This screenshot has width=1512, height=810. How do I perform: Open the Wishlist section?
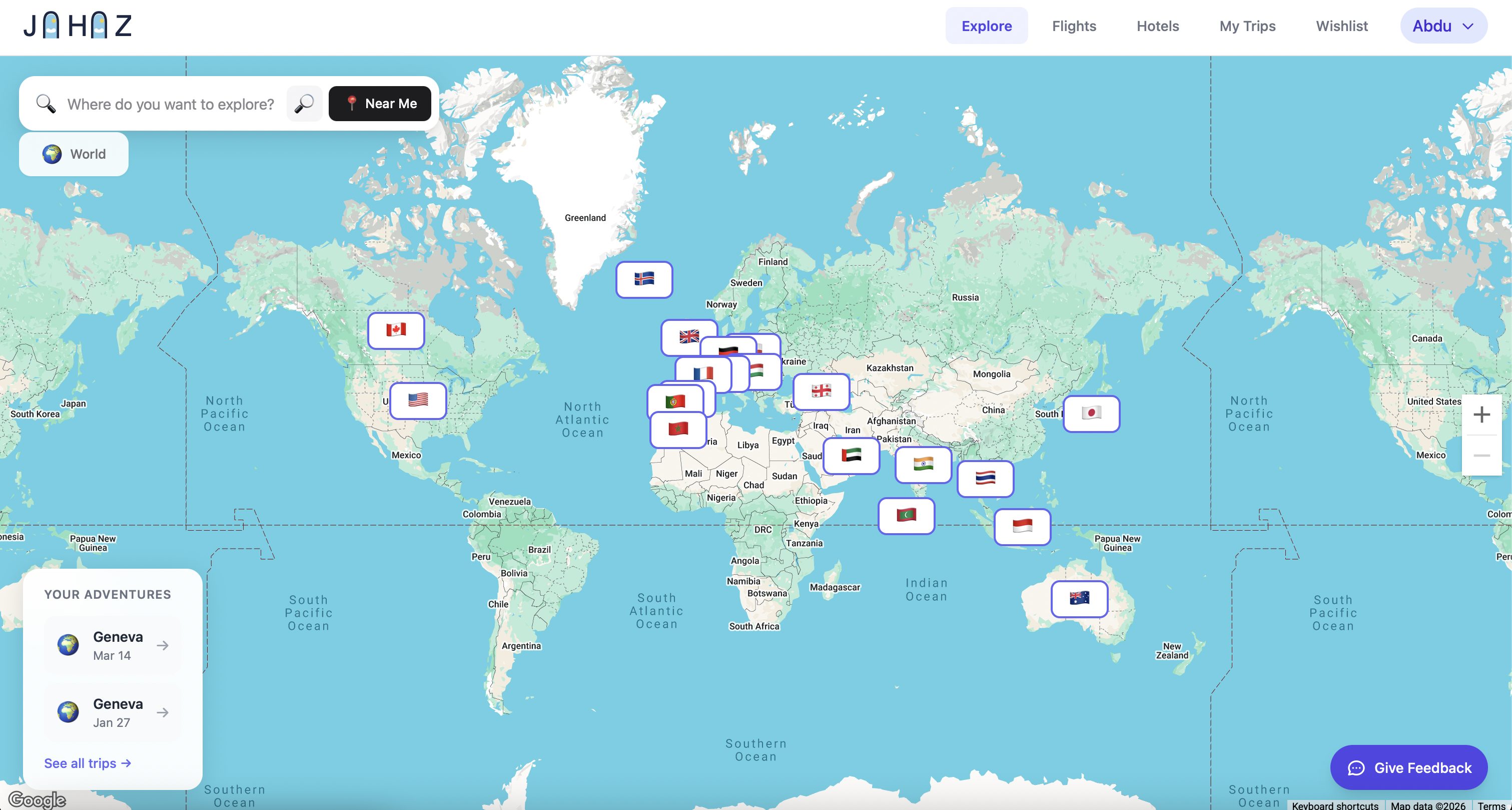pyautogui.click(x=1342, y=26)
